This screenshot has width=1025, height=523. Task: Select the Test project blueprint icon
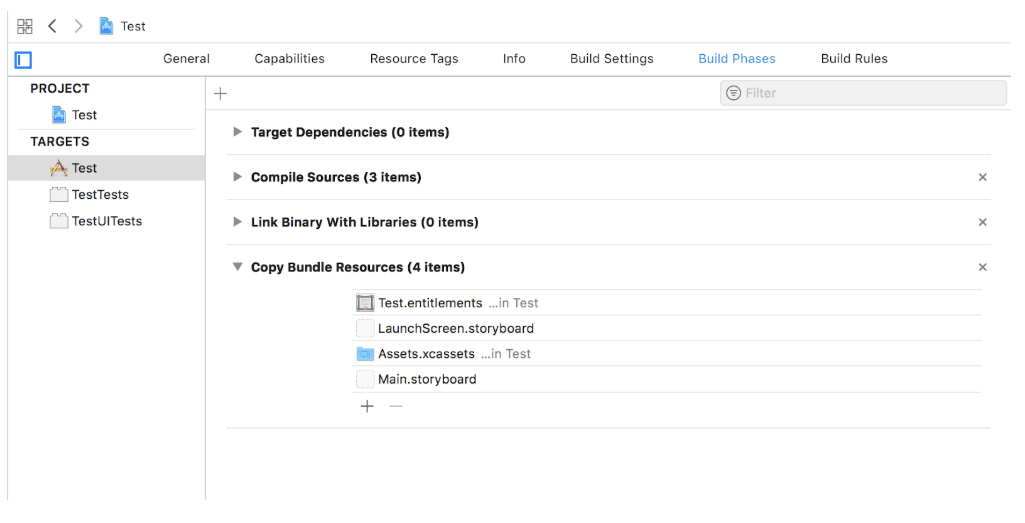(x=59, y=115)
